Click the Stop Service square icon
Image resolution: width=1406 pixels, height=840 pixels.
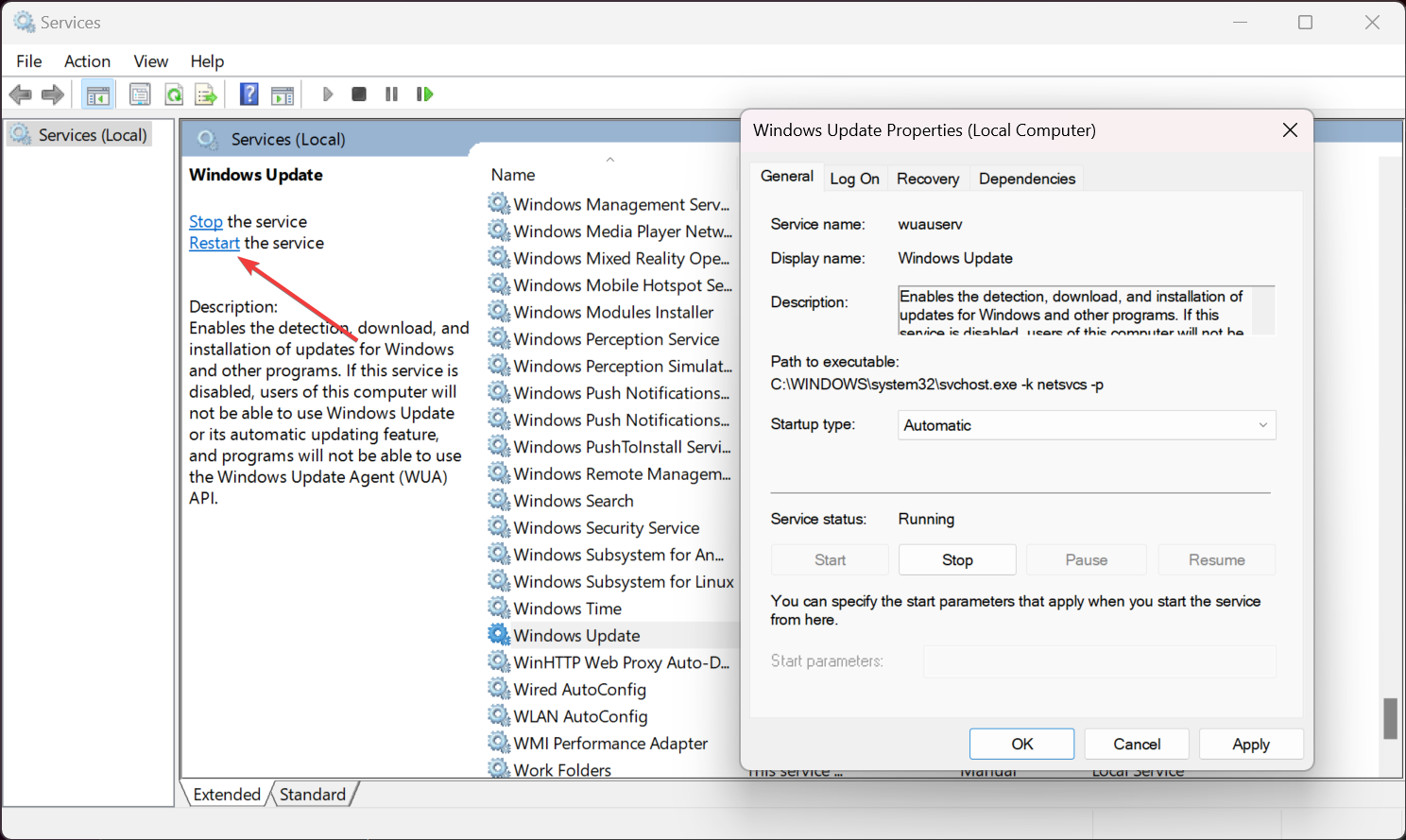click(x=359, y=94)
